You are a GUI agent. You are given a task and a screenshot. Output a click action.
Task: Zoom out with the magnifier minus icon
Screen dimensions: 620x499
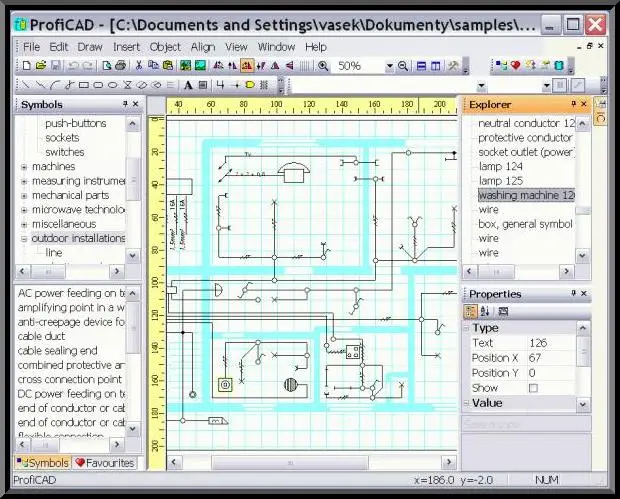click(x=403, y=66)
